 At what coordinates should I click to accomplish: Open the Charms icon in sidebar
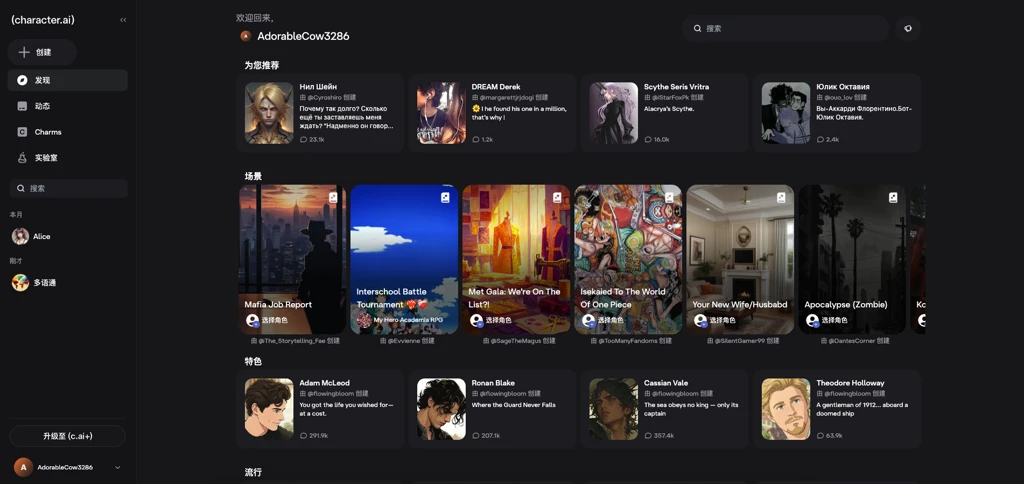point(22,132)
